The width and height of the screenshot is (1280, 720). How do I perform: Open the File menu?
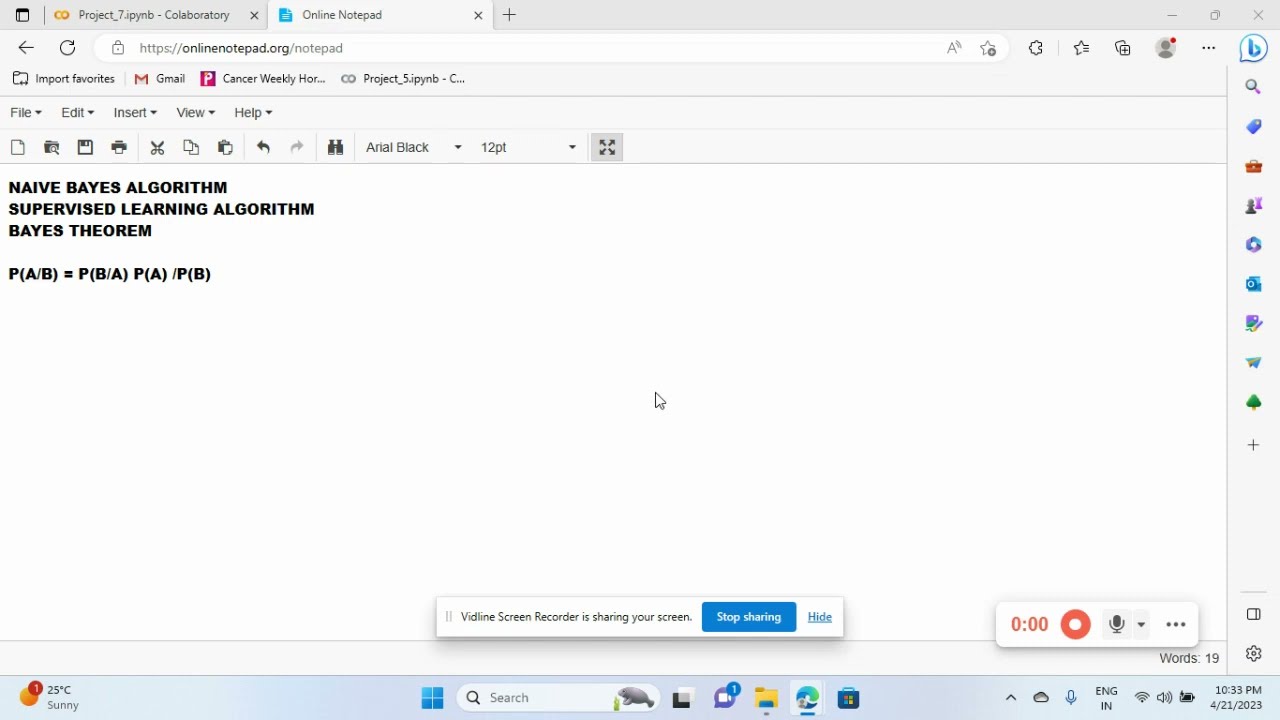click(26, 113)
